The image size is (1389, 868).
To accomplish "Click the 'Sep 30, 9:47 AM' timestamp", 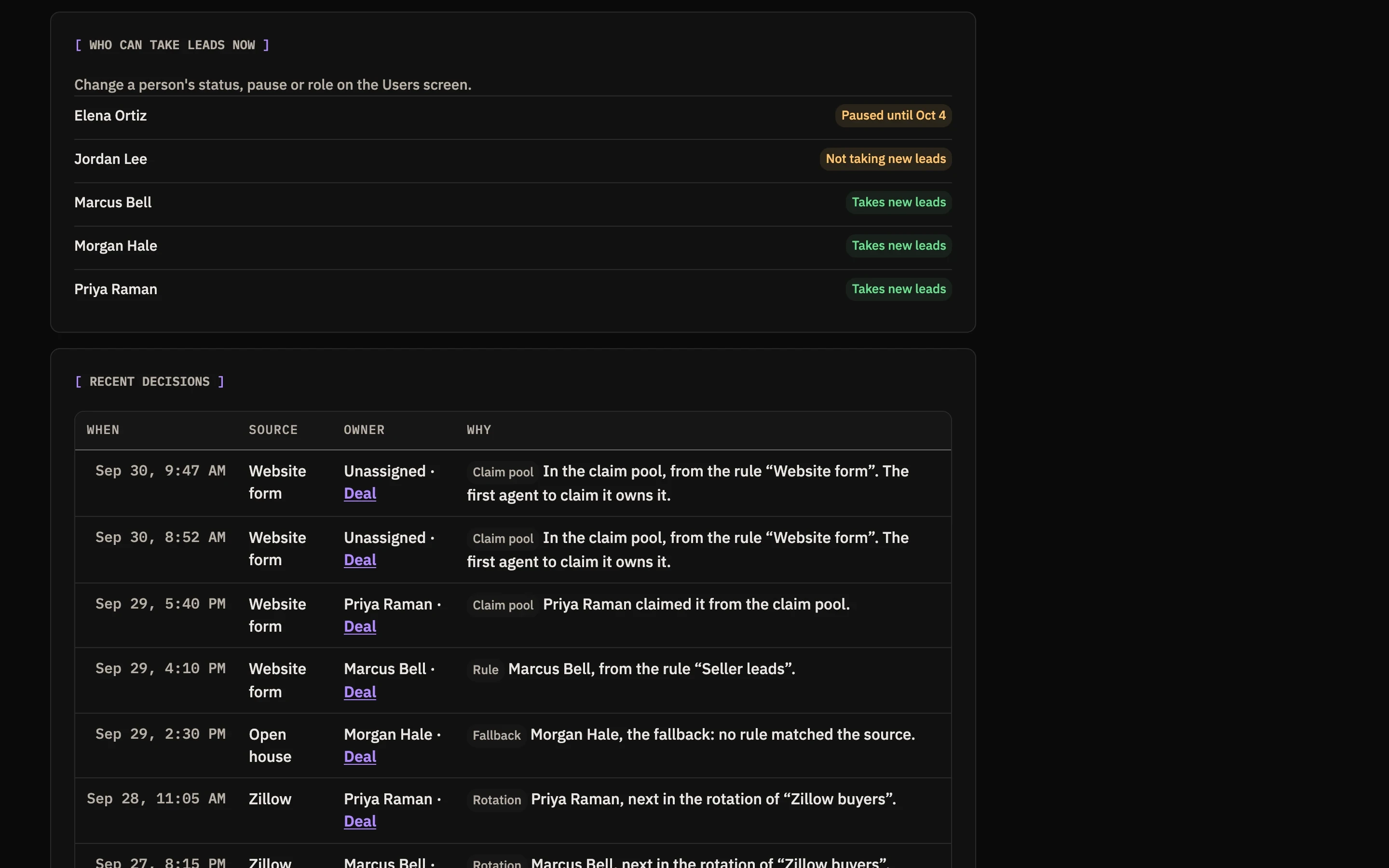I will click(x=160, y=471).
